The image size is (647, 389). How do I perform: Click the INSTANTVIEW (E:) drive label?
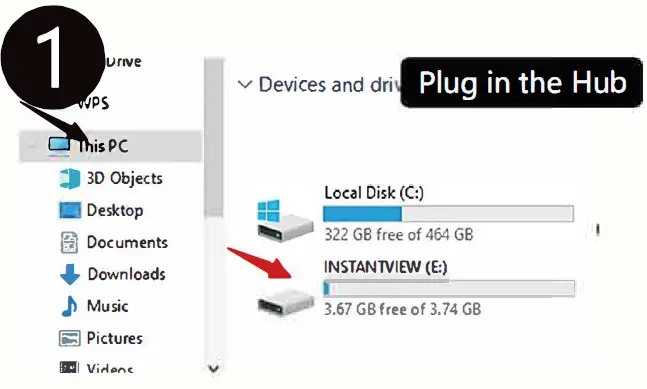[385, 267]
